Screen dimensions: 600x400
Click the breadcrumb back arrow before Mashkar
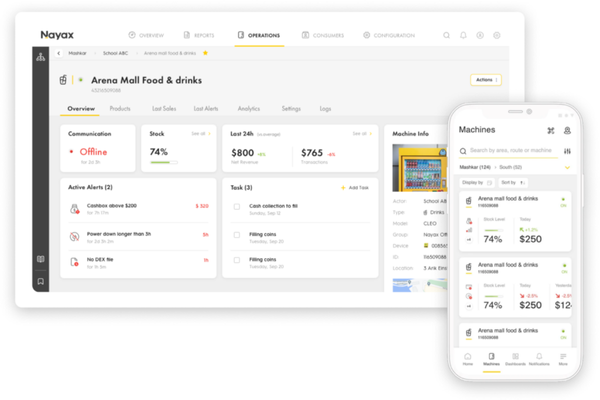point(59,53)
